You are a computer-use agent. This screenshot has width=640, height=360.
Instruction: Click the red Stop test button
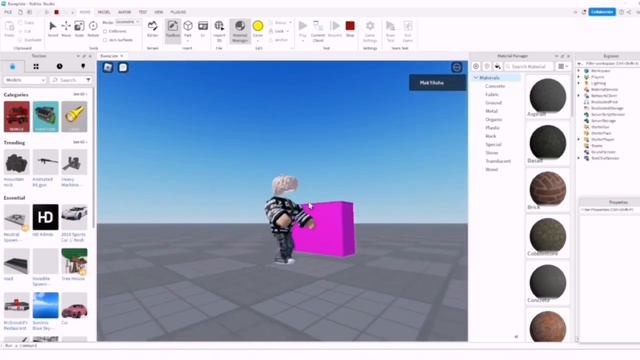pos(350,29)
